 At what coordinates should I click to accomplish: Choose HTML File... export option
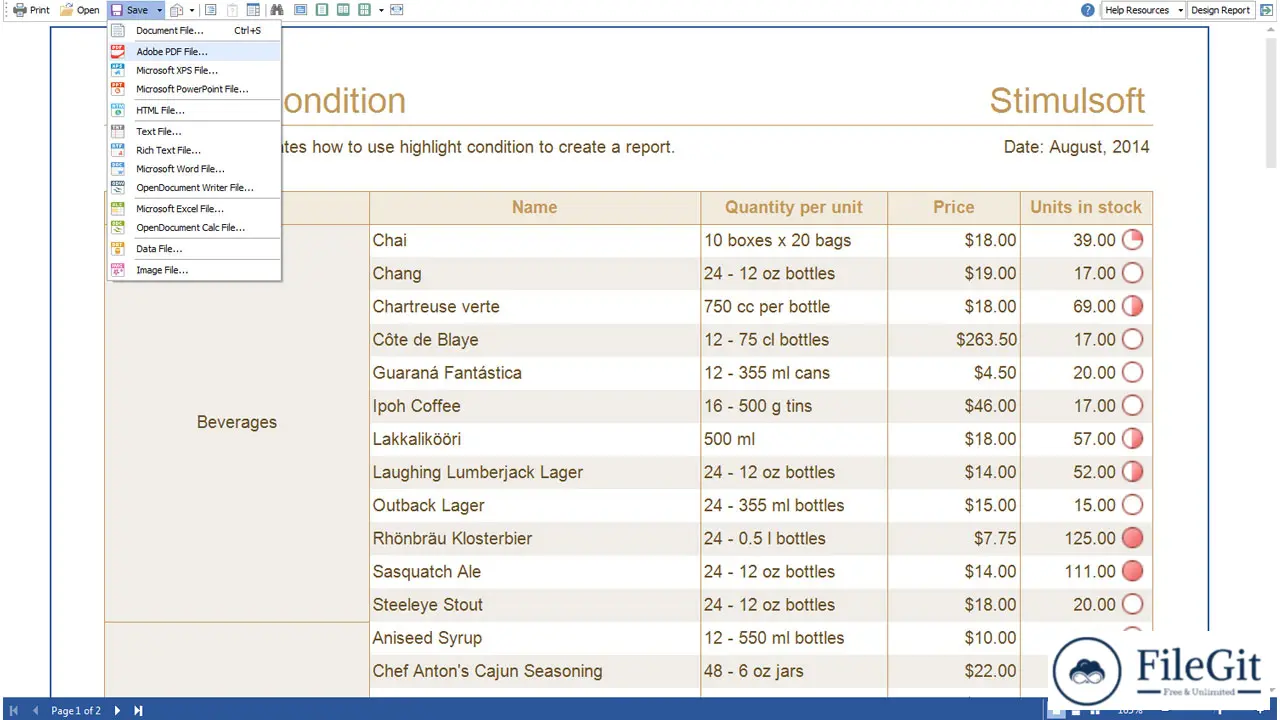point(195,110)
